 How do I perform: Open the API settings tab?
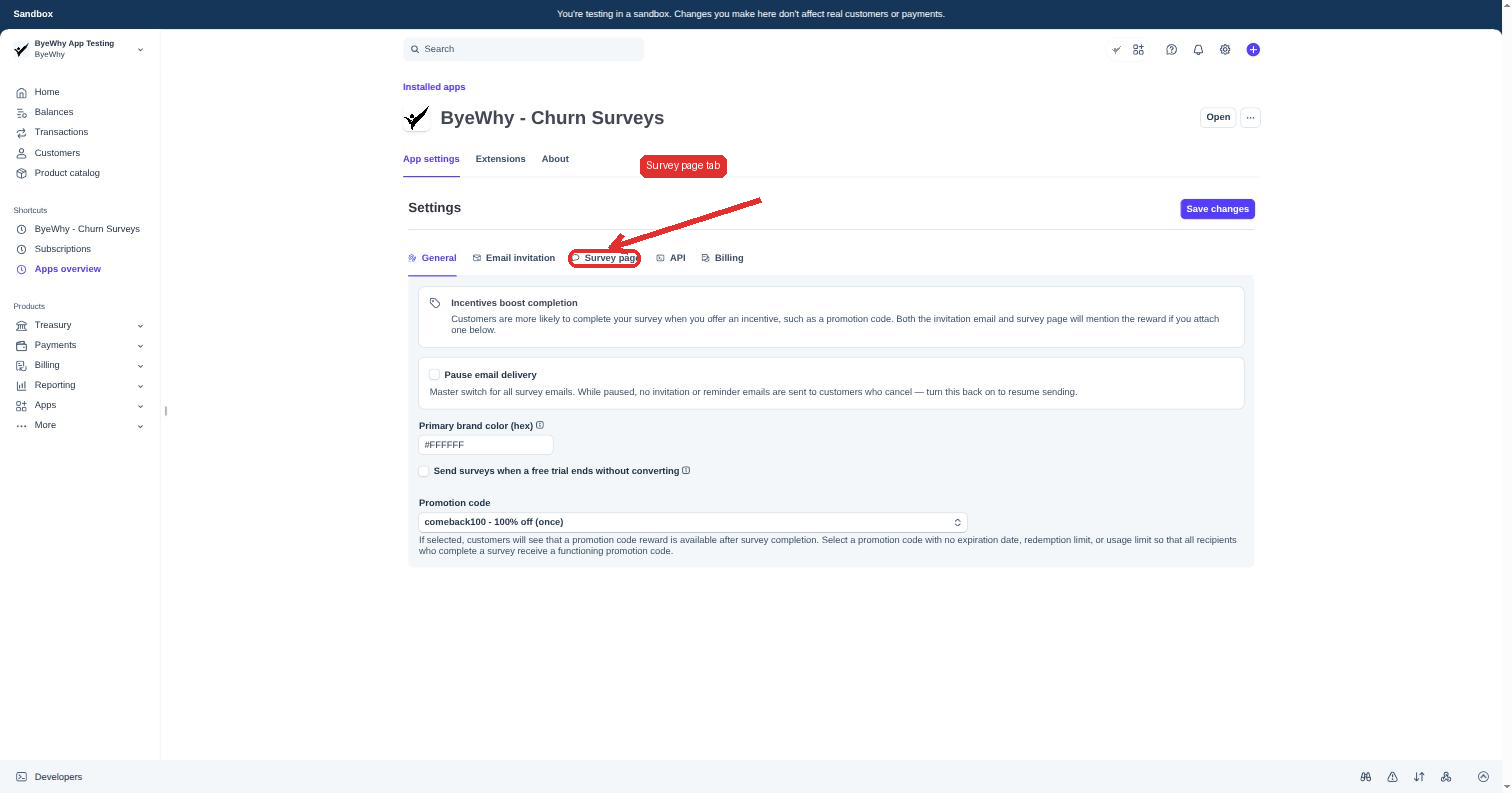coord(671,258)
